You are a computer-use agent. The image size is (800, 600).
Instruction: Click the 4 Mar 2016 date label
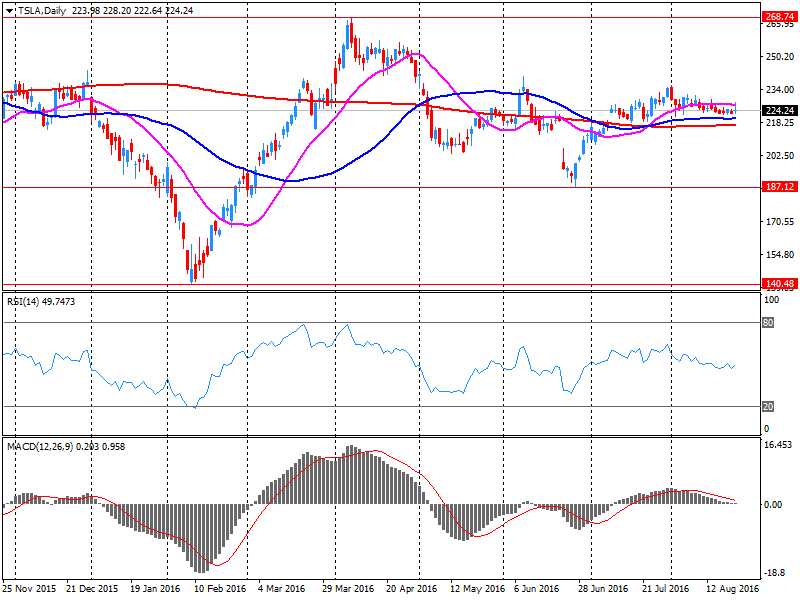click(x=282, y=588)
